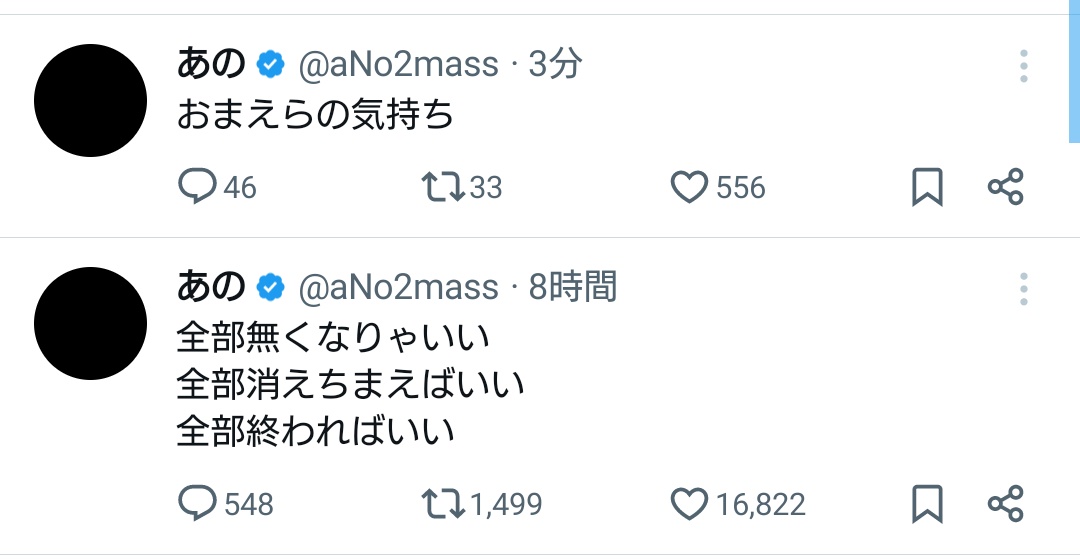Like the tweet with 16,822 likes
The width and height of the screenshot is (1080, 559).
pyautogui.click(x=689, y=503)
